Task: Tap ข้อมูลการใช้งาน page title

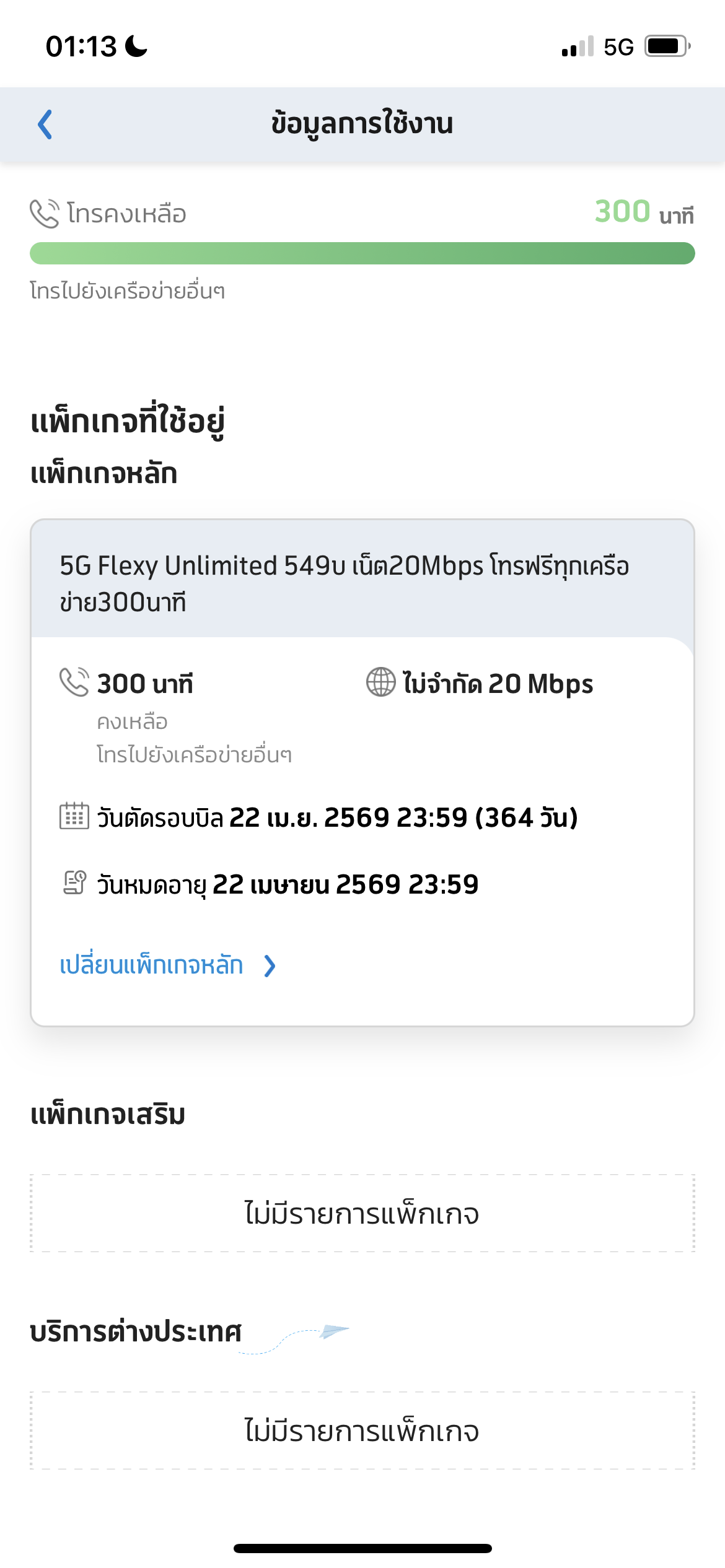Action: (x=362, y=123)
